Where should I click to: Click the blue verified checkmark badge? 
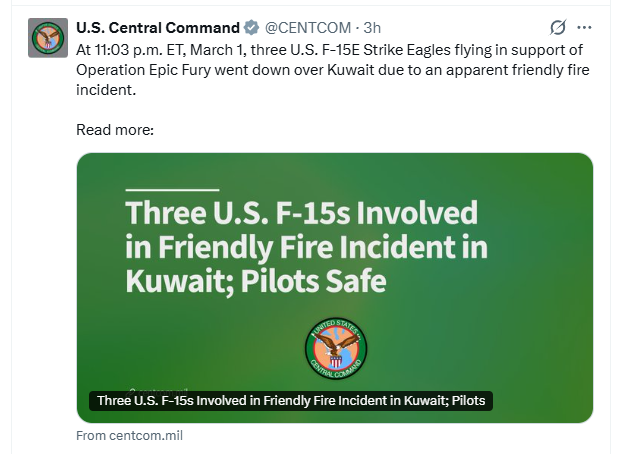point(251,27)
